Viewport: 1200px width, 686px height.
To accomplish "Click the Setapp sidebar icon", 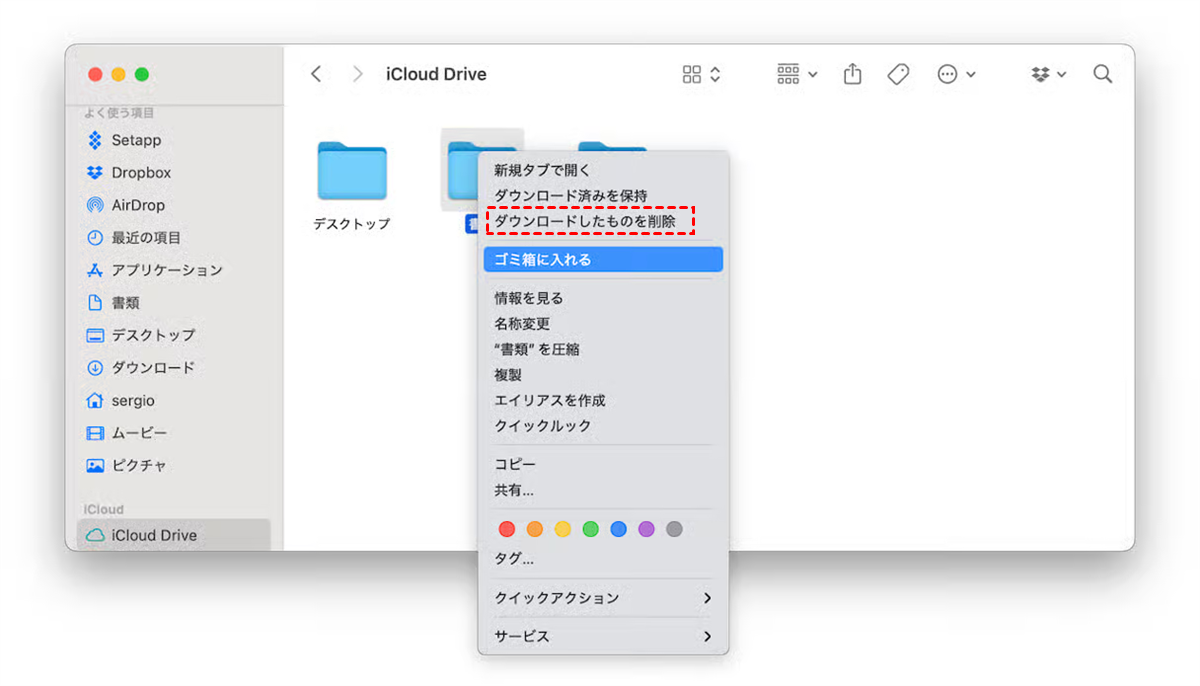I will (x=95, y=140).
